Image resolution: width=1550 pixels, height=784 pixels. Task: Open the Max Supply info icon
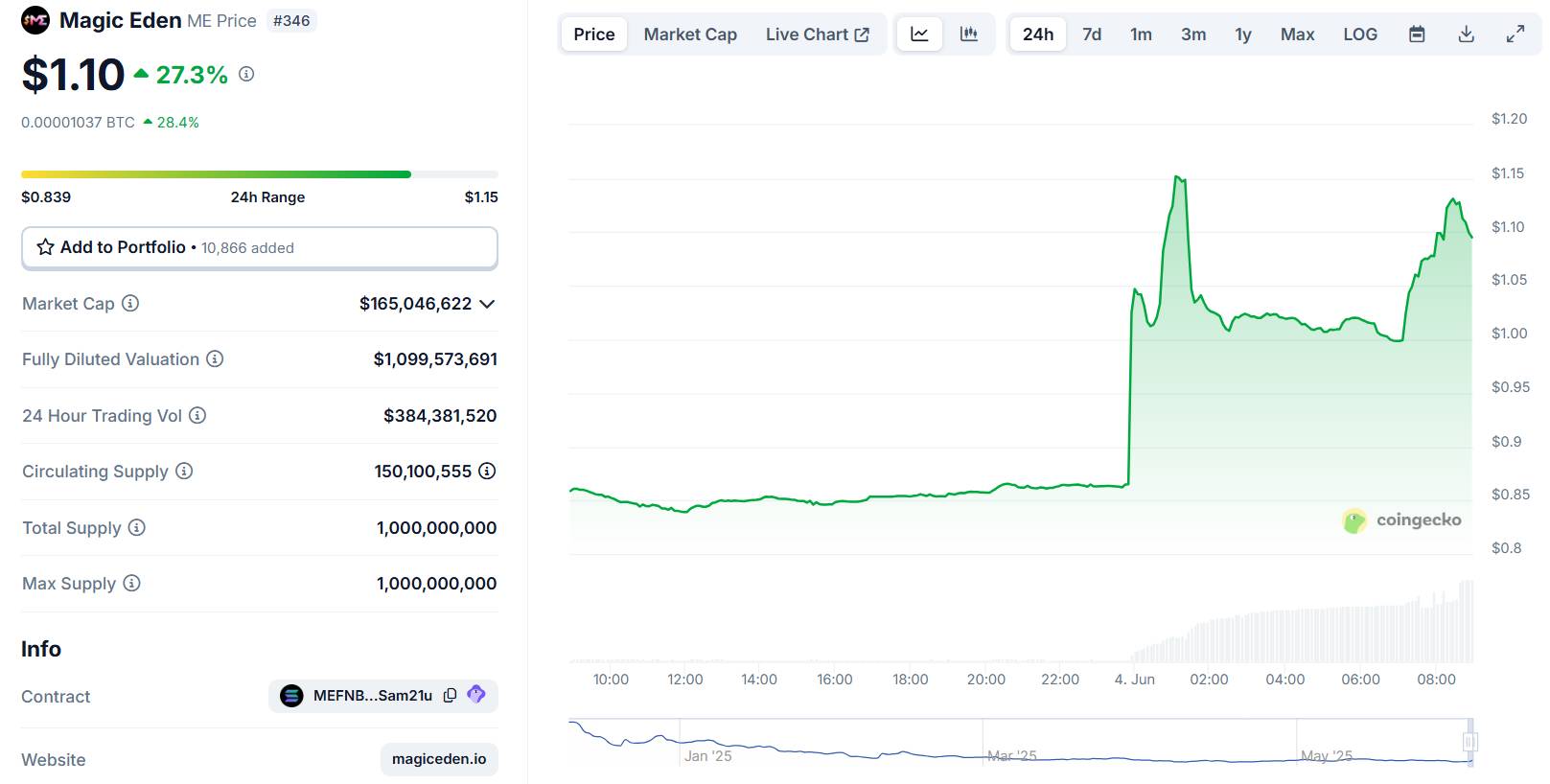tap(131, 583)
